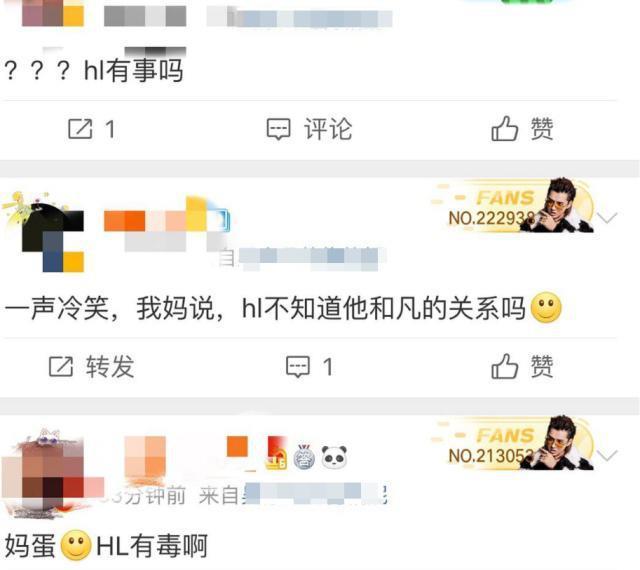Tap the 赞 label under the second post
640x570 pixels.
(542, 366)
